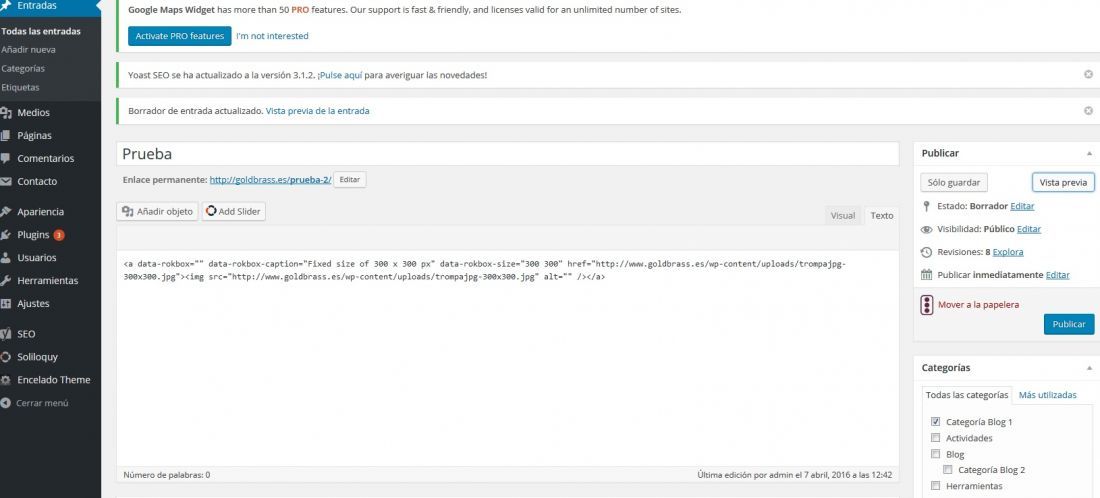Click the Publicar calendar icon
The height and width of the screenshot is (498, 1100).
926,275
